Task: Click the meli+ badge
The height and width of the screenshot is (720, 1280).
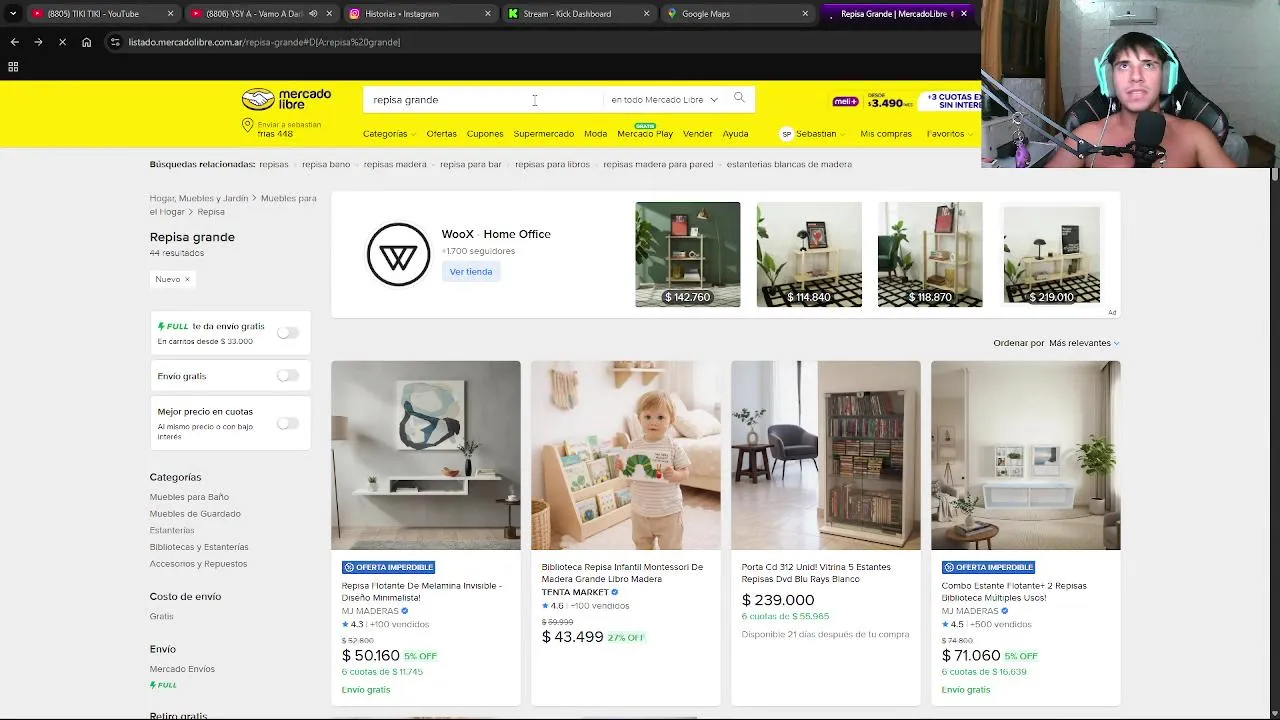Action: (x=845, y=102)
